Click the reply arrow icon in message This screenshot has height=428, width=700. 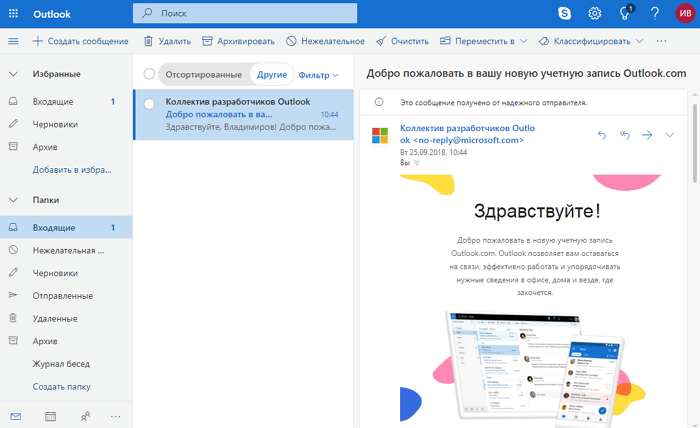coord(602,135)
